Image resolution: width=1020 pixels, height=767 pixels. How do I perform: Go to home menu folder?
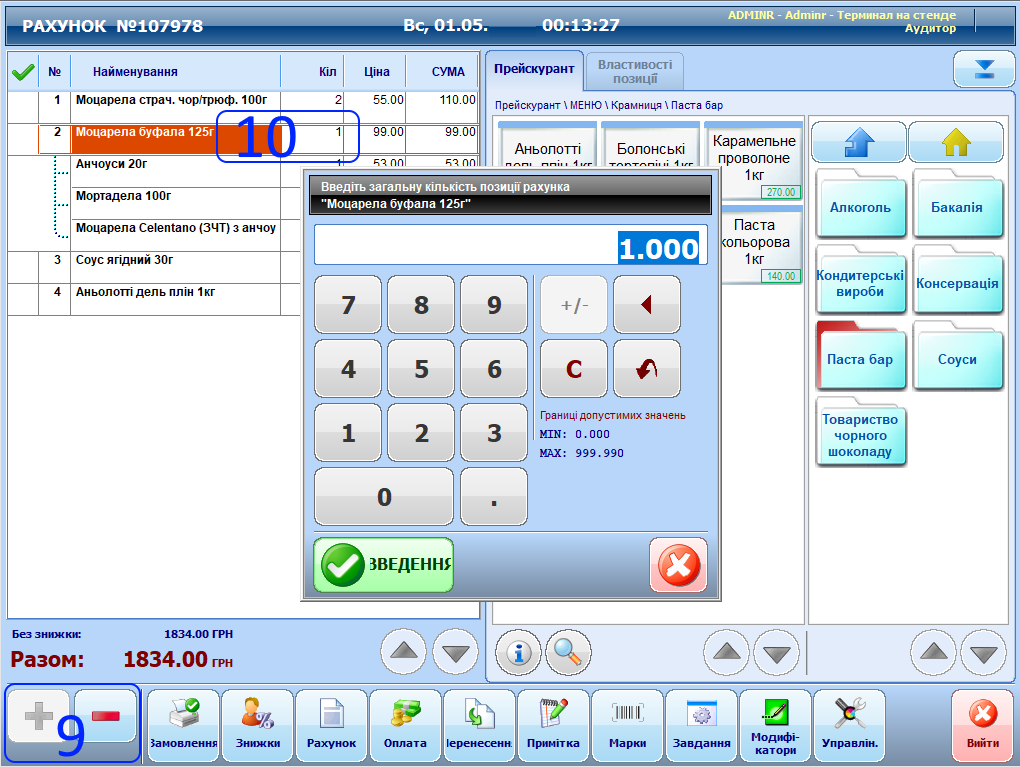tap(956, 142)
